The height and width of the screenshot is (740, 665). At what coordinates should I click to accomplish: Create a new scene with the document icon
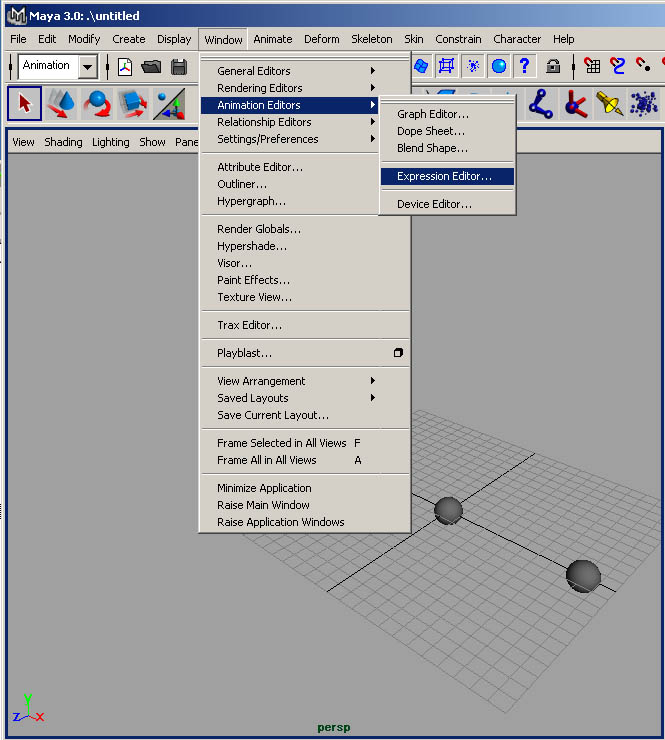click(125, 67)
